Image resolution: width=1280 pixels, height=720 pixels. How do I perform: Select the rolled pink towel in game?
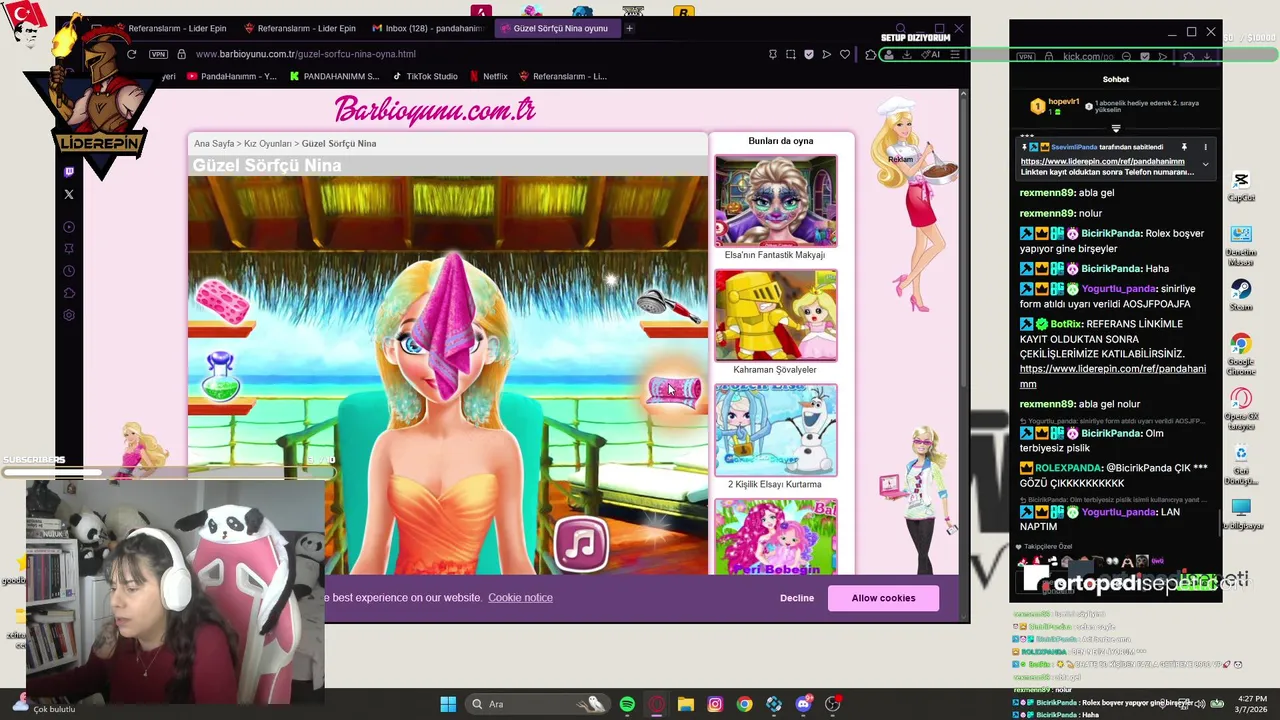[675, 390]
